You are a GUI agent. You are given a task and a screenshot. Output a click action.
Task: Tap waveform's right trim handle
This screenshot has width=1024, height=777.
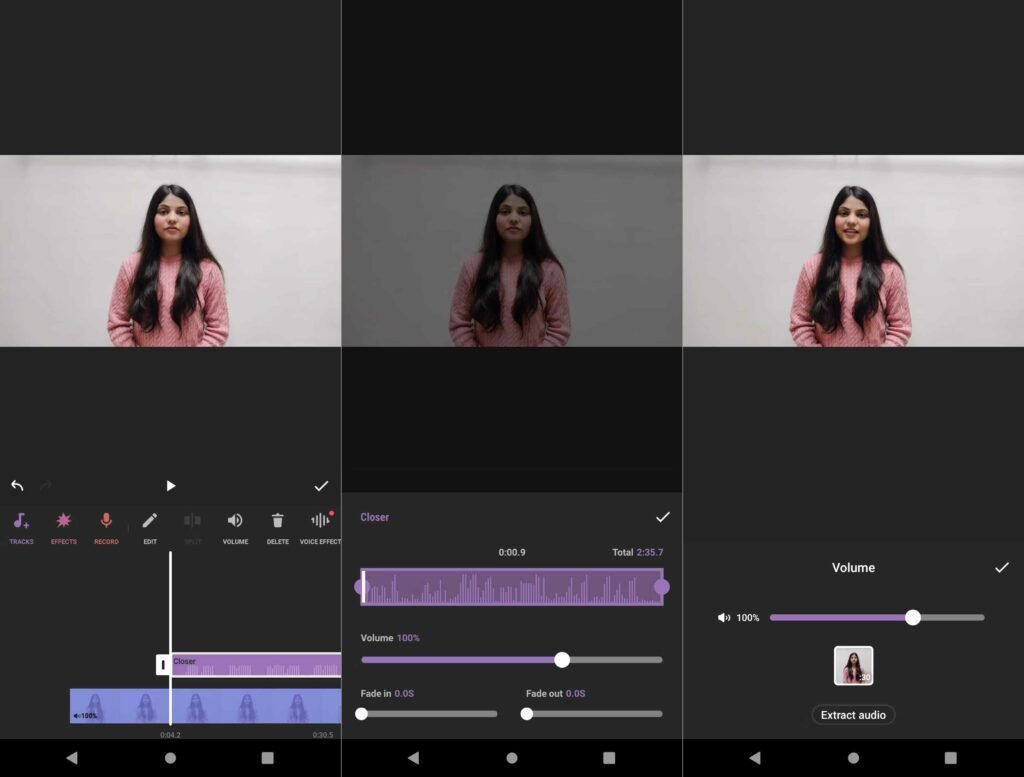tap(662, 587)
